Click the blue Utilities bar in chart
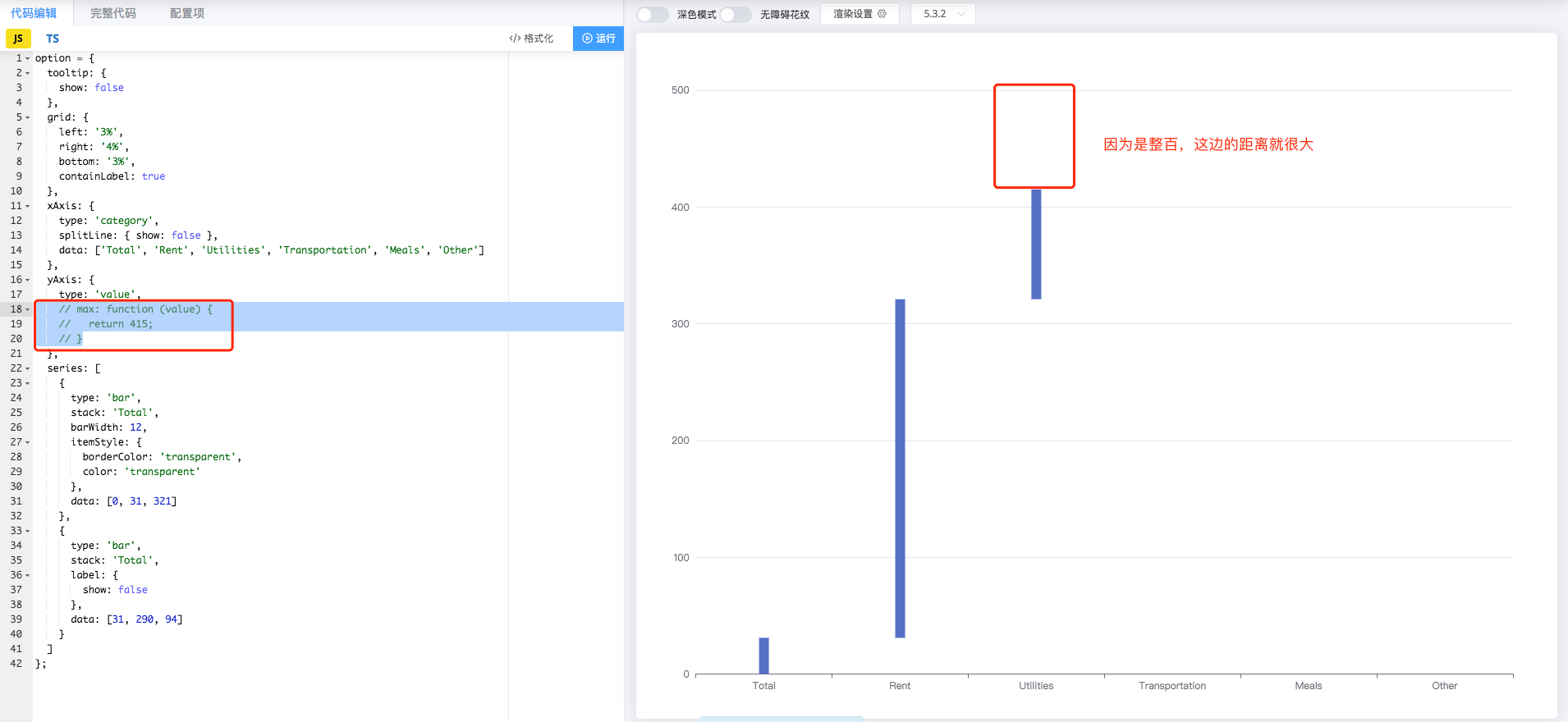The image size is (1568, 722). tap(1036, 244)
